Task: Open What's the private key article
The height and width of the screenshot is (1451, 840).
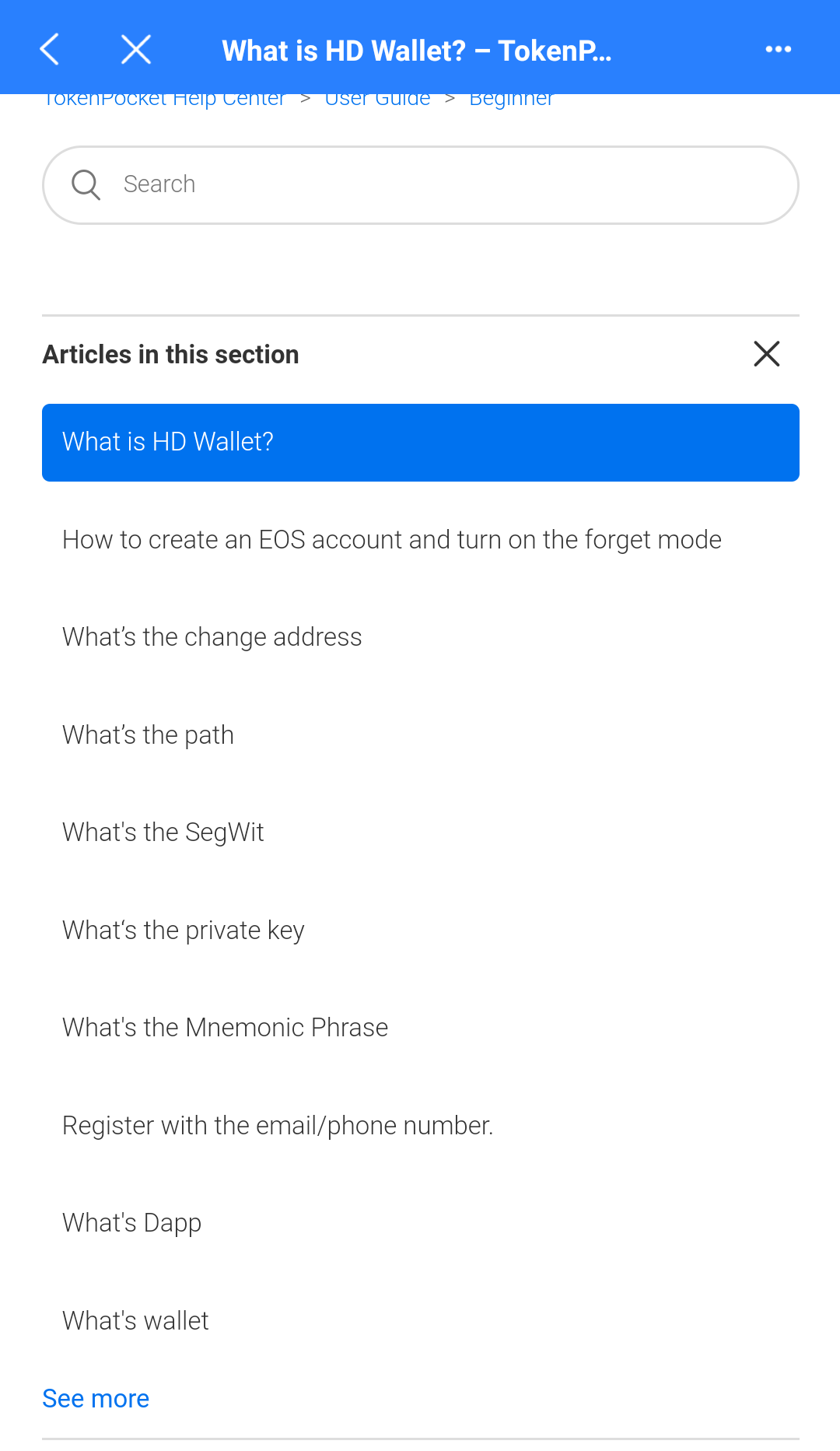Action: tap(184, 931)
